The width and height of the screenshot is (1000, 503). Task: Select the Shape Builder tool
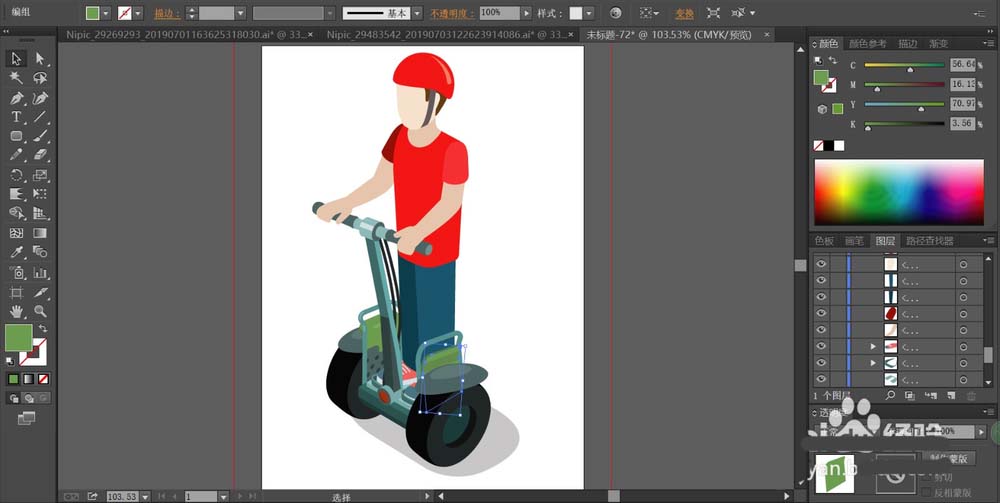coord(16,214)
